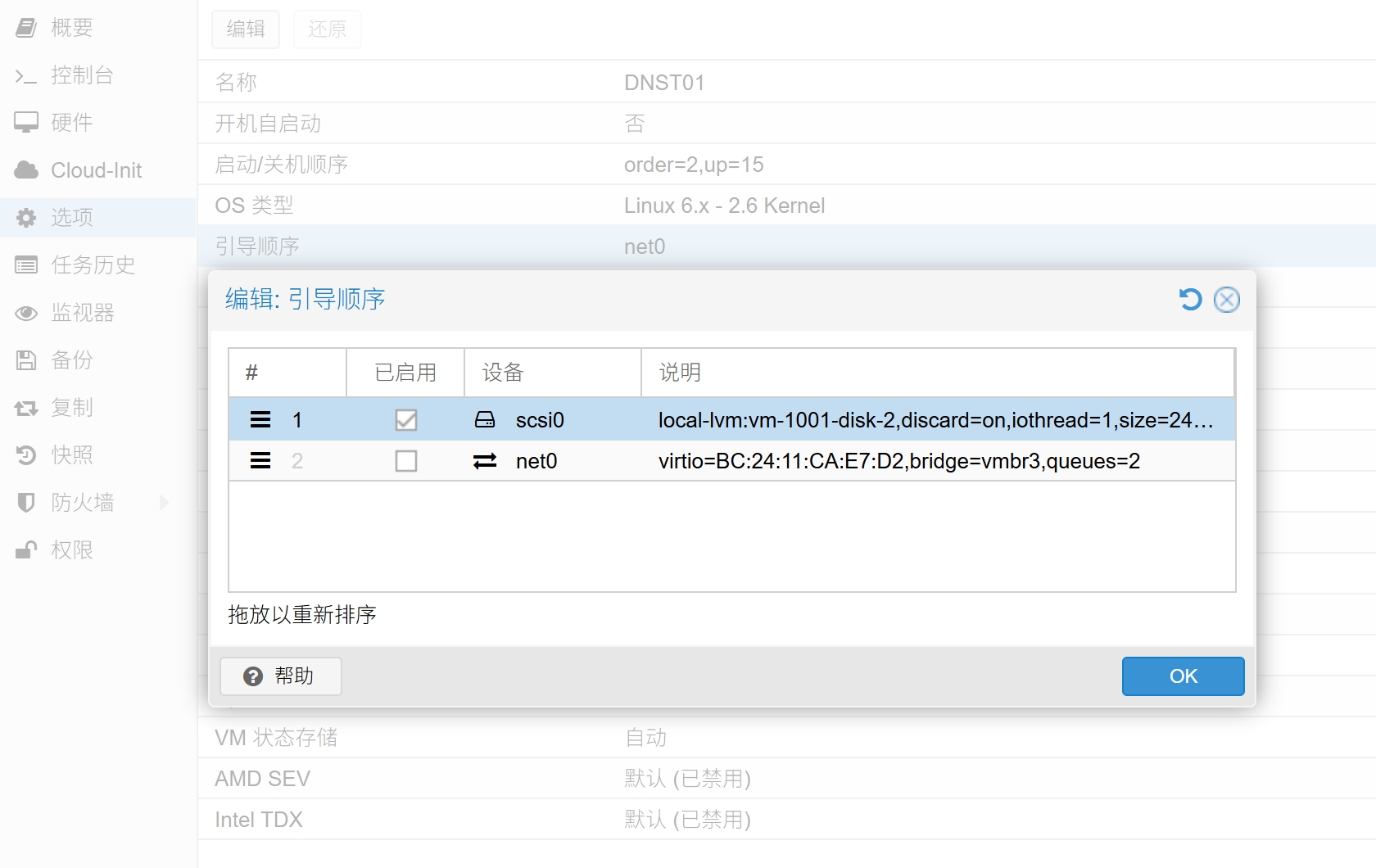
Task: Go to the snapshots section
Action: pyautogui.click(x=71, y=455)
